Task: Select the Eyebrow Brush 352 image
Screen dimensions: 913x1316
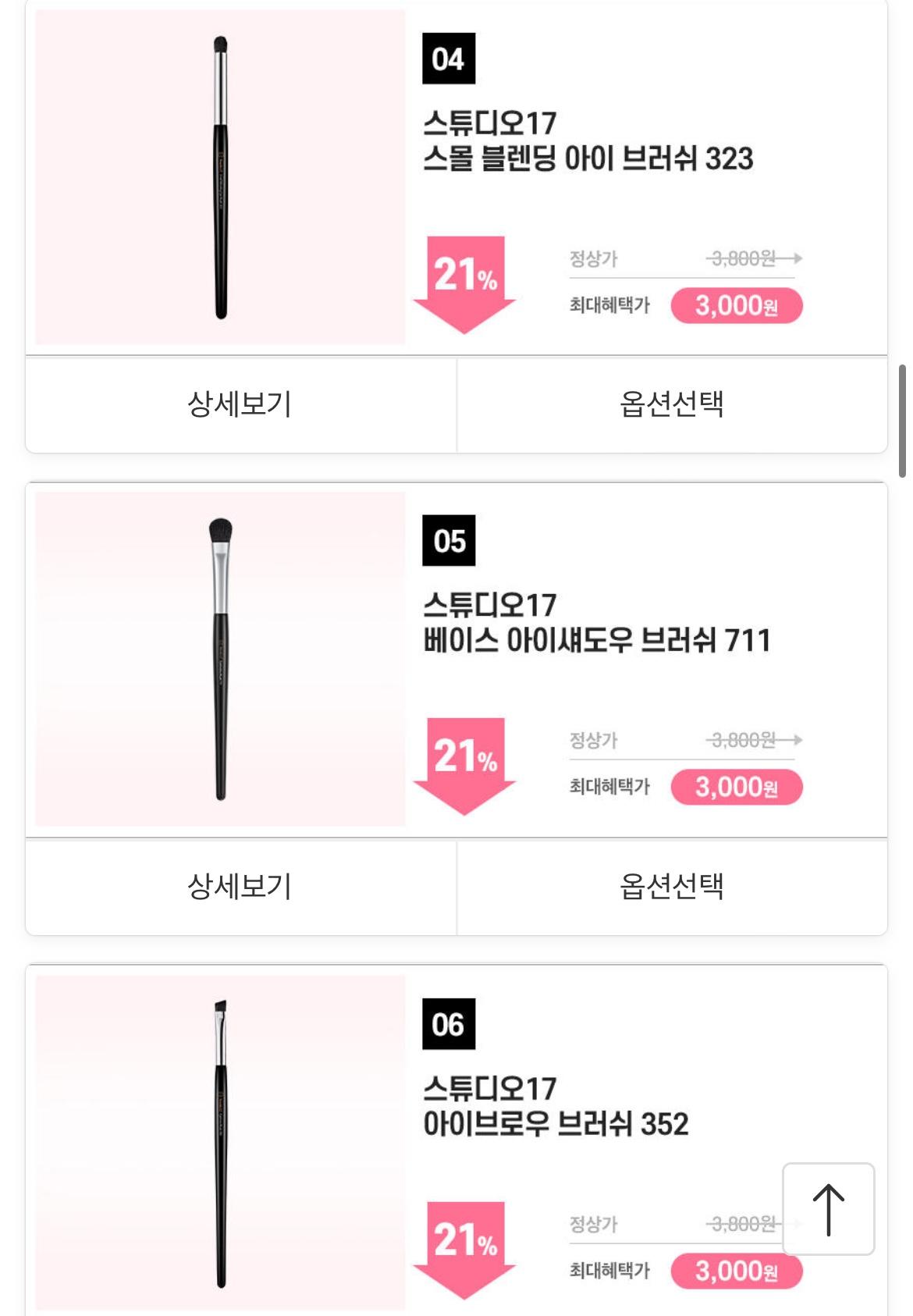Action: point(220,1142)
